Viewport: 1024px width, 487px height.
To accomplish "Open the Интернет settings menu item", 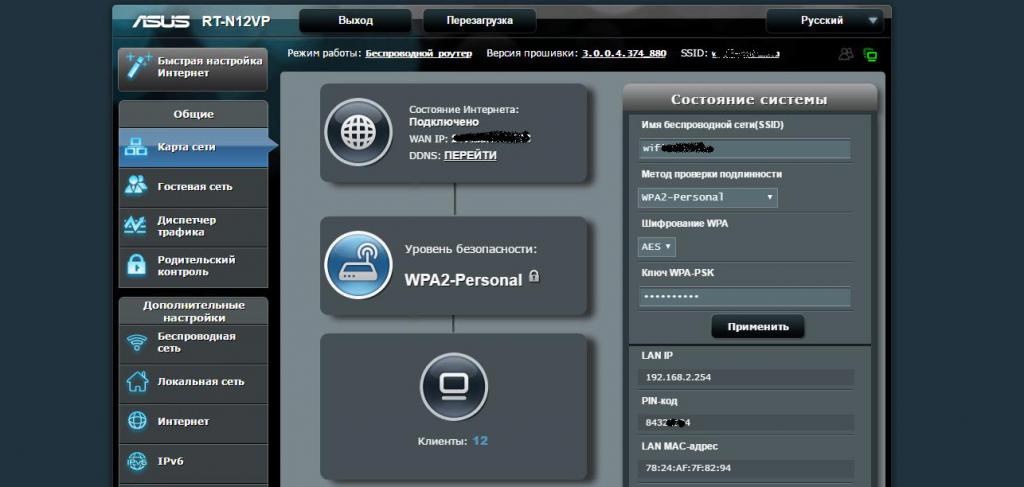I will pos(193,422).
